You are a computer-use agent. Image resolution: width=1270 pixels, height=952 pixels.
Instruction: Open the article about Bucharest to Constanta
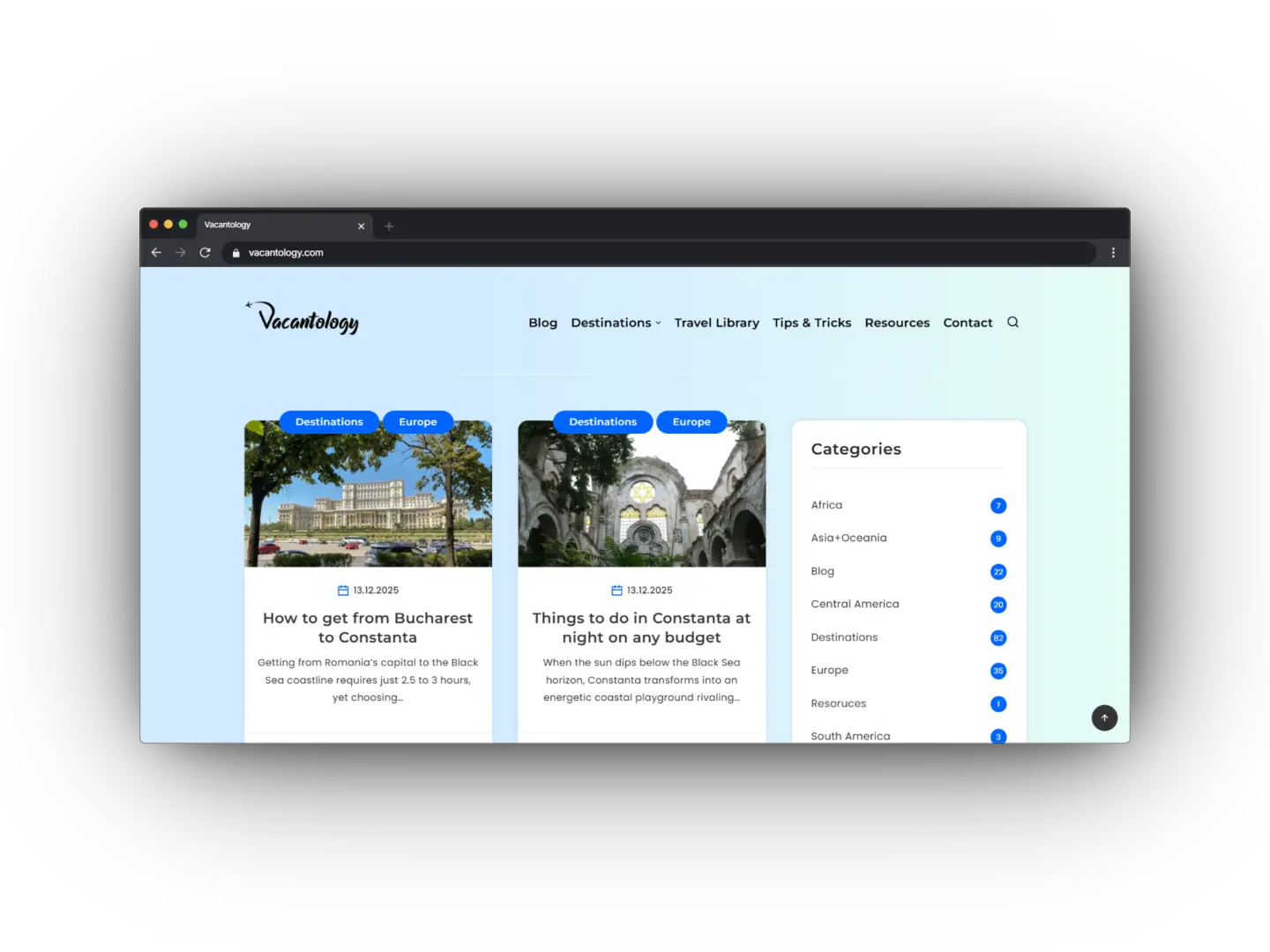tap(367, 627)
